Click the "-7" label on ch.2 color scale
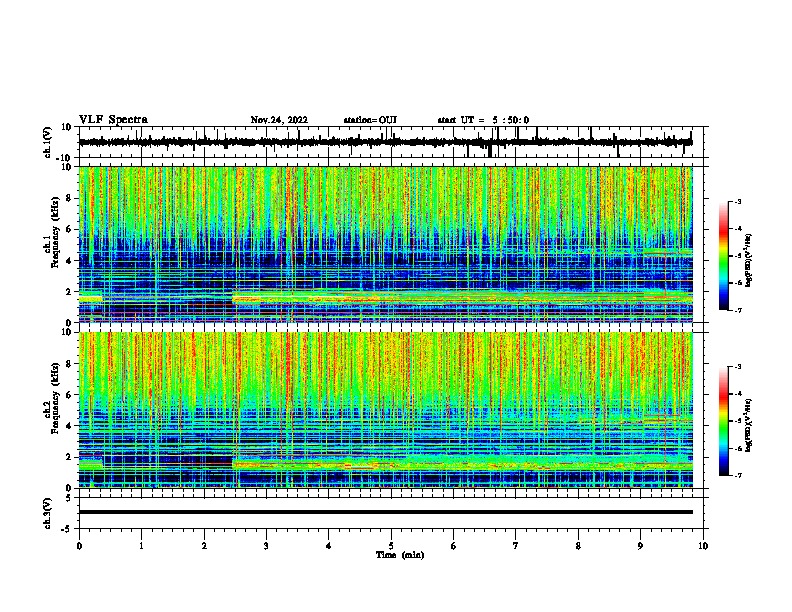 [737, 475]
